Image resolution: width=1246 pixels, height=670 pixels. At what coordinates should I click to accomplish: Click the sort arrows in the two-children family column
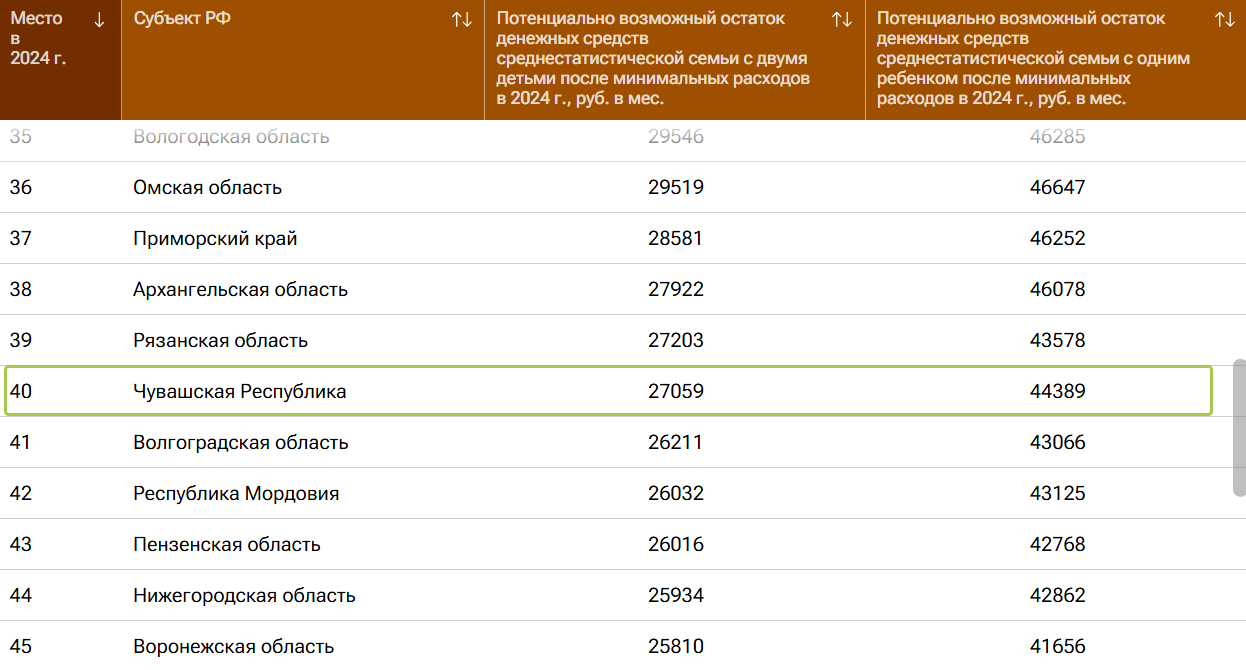tap(842, 20)
